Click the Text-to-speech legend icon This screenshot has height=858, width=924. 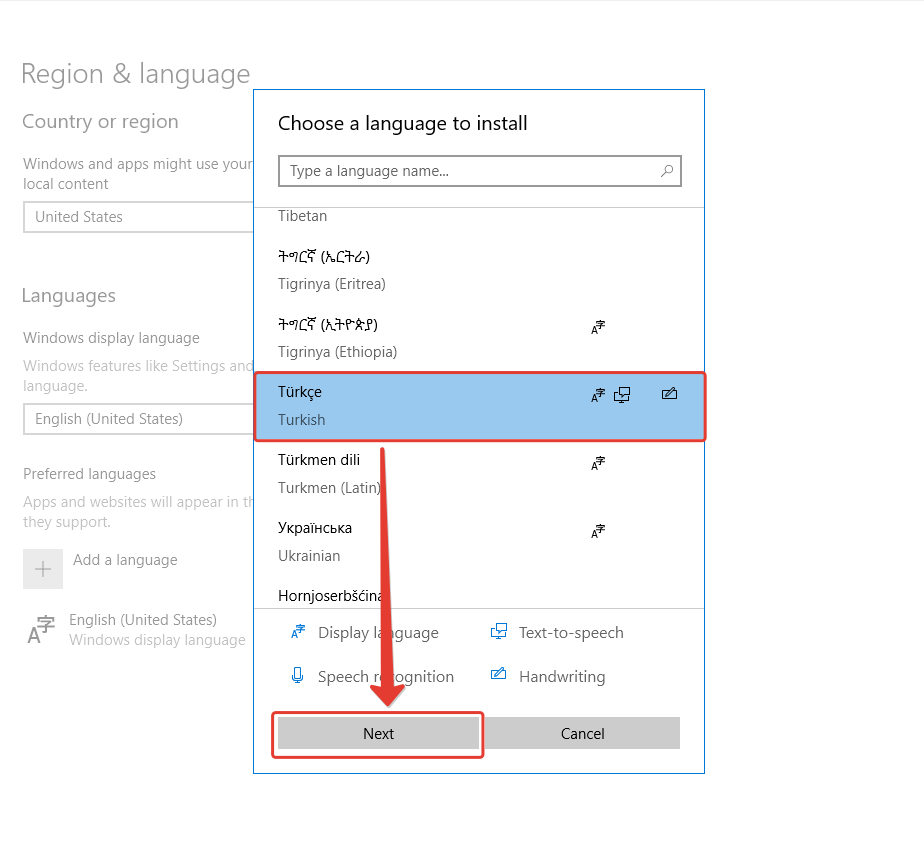pos(499,632)
